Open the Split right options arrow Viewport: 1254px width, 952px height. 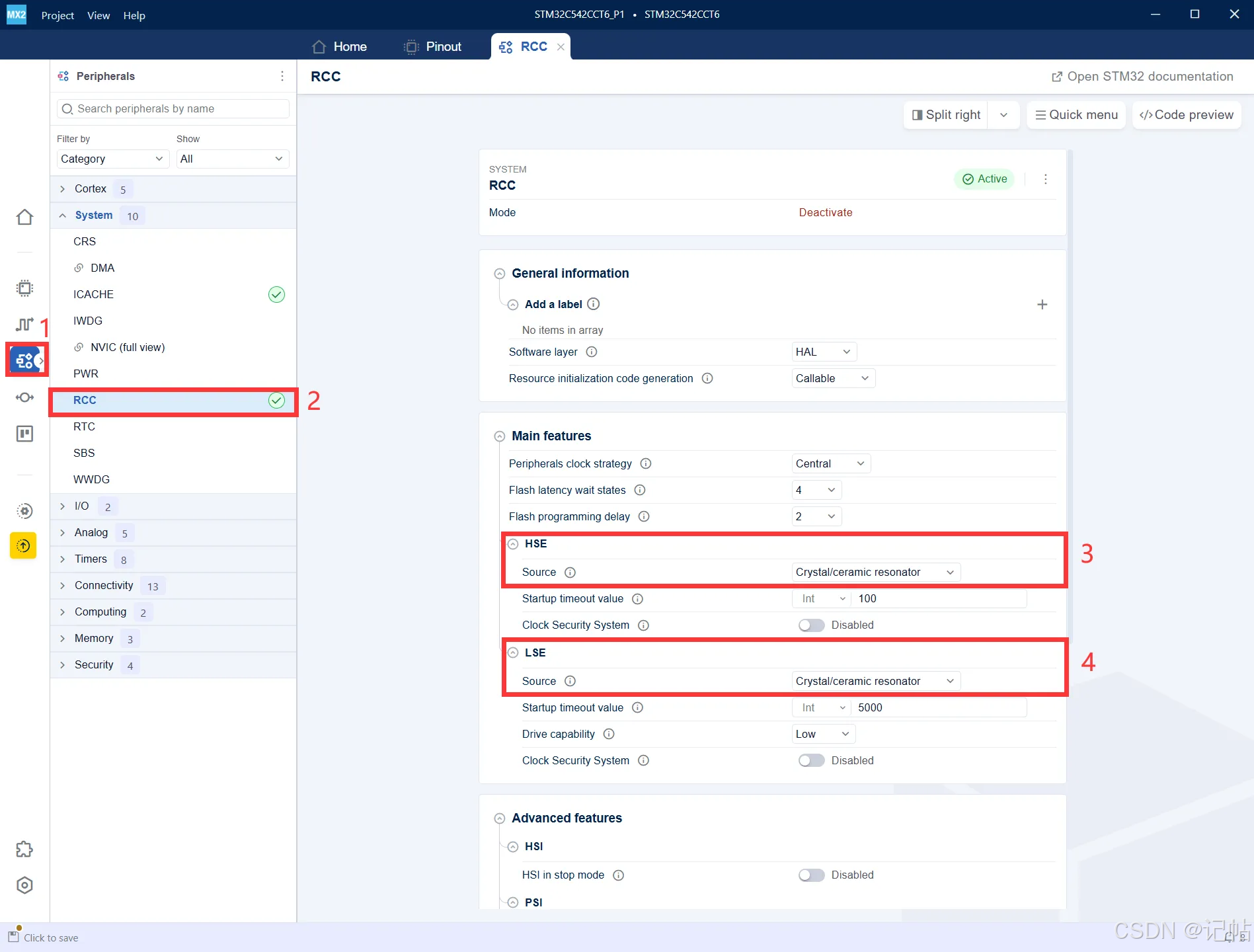tap(1003, 115)
